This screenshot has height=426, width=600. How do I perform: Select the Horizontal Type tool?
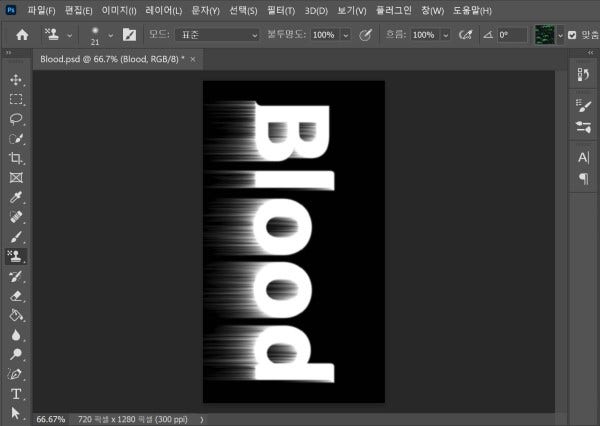(16, 394)
